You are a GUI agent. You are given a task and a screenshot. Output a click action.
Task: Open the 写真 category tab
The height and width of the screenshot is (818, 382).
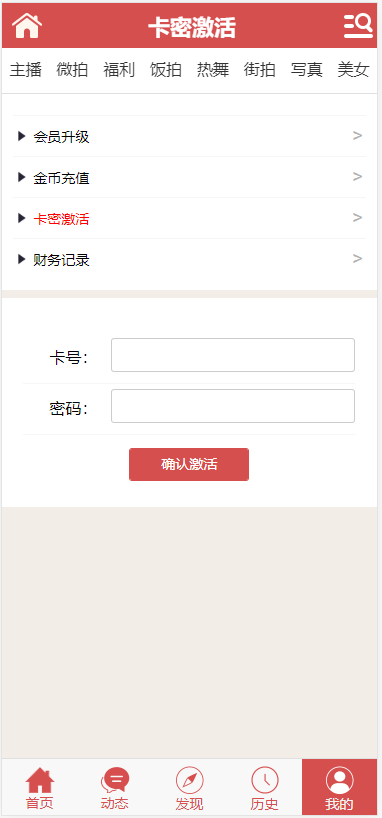coord(306,70)
